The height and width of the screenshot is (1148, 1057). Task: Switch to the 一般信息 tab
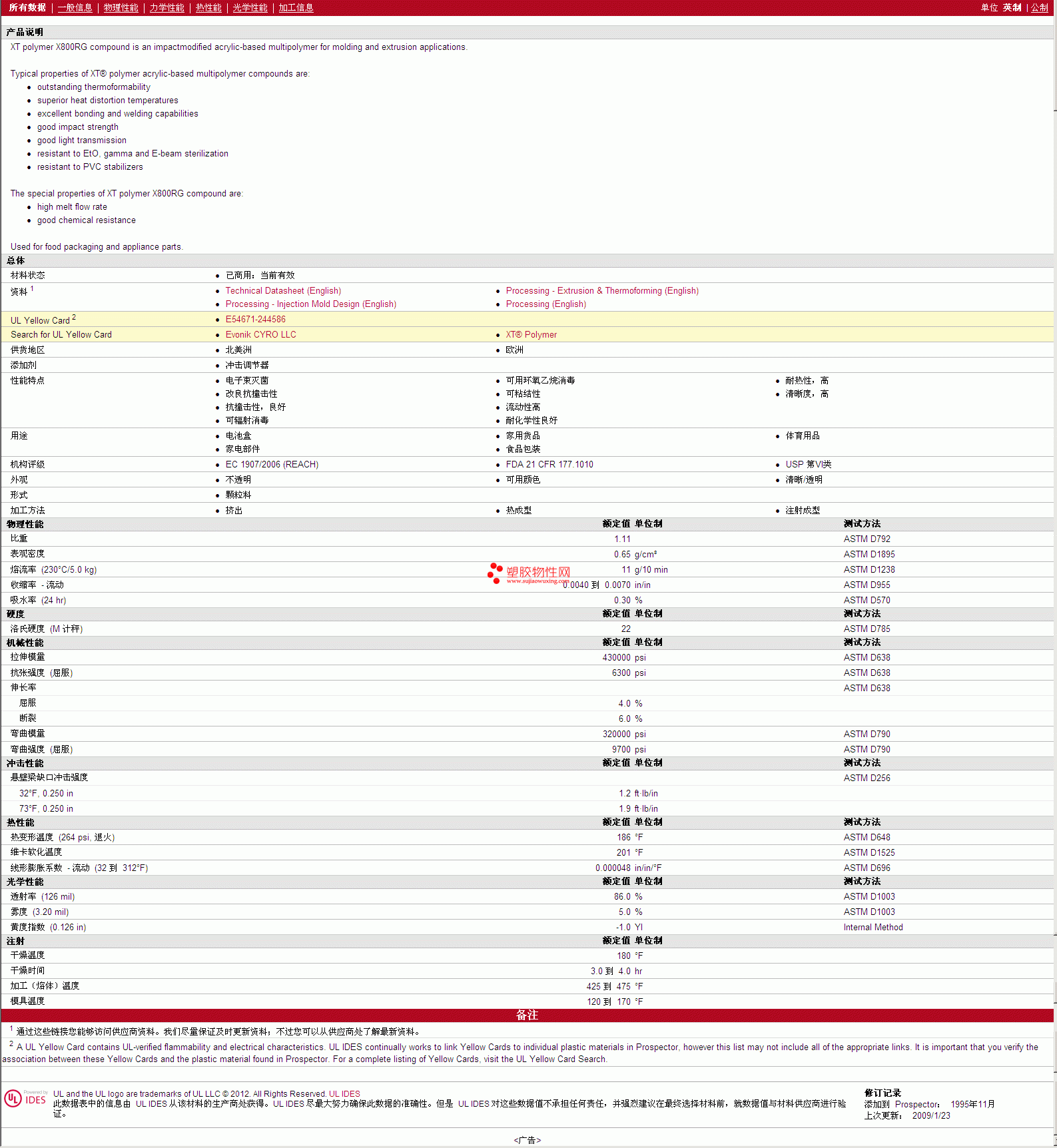click(x=75, y=7)
